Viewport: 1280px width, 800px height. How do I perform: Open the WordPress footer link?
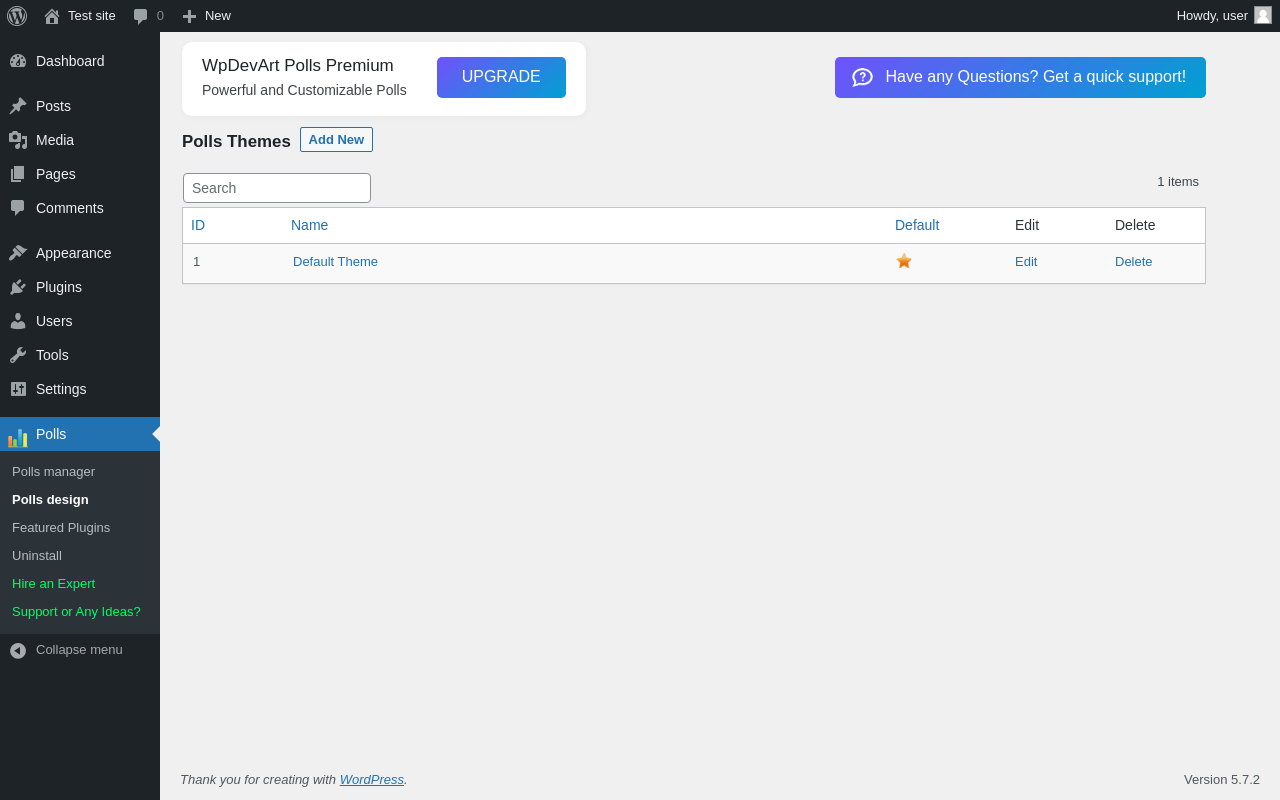coord(372,779)
